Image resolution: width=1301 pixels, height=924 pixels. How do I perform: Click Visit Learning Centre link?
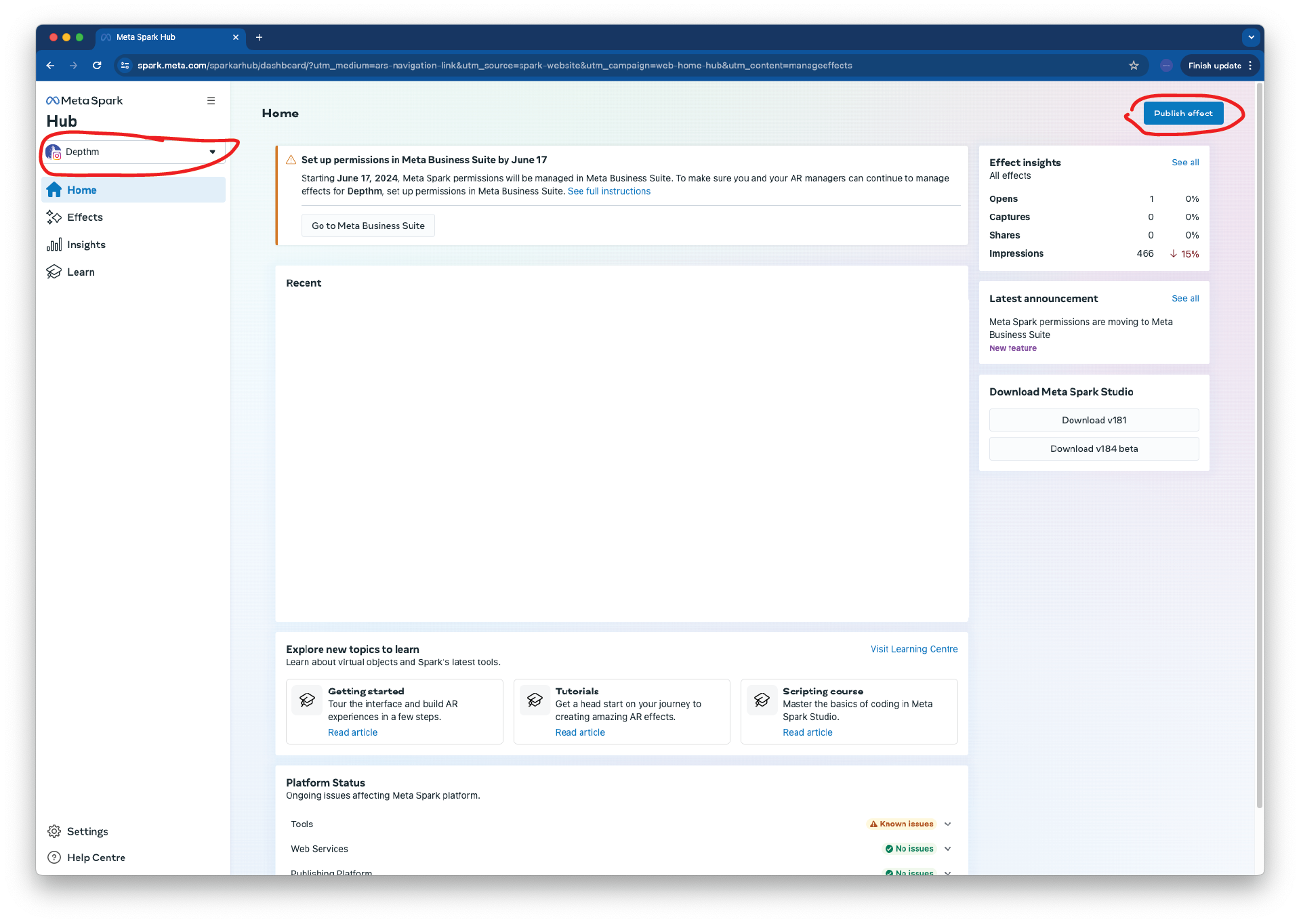[x=913, y=650]
